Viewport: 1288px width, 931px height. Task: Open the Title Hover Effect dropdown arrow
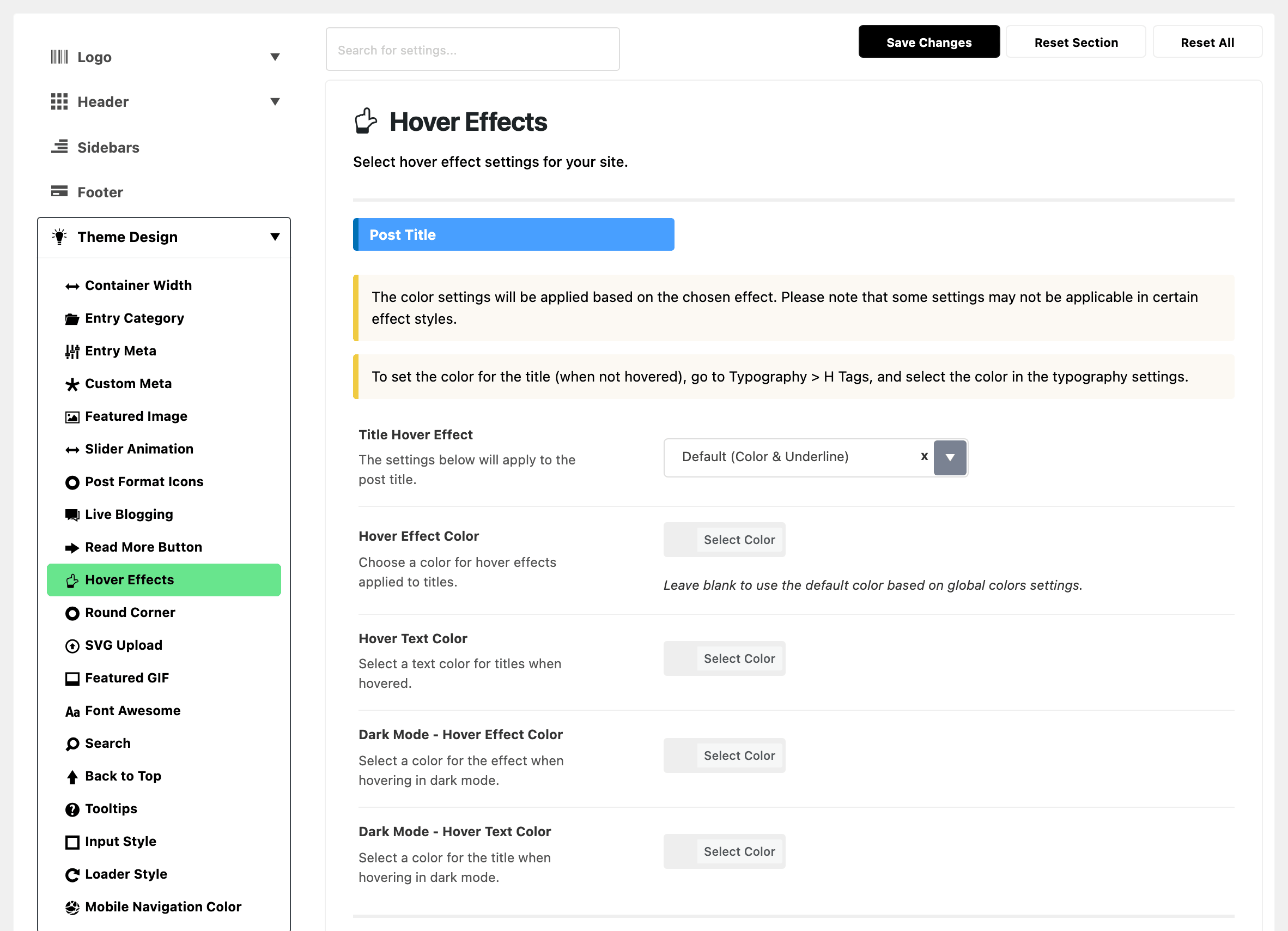point(950,457)
